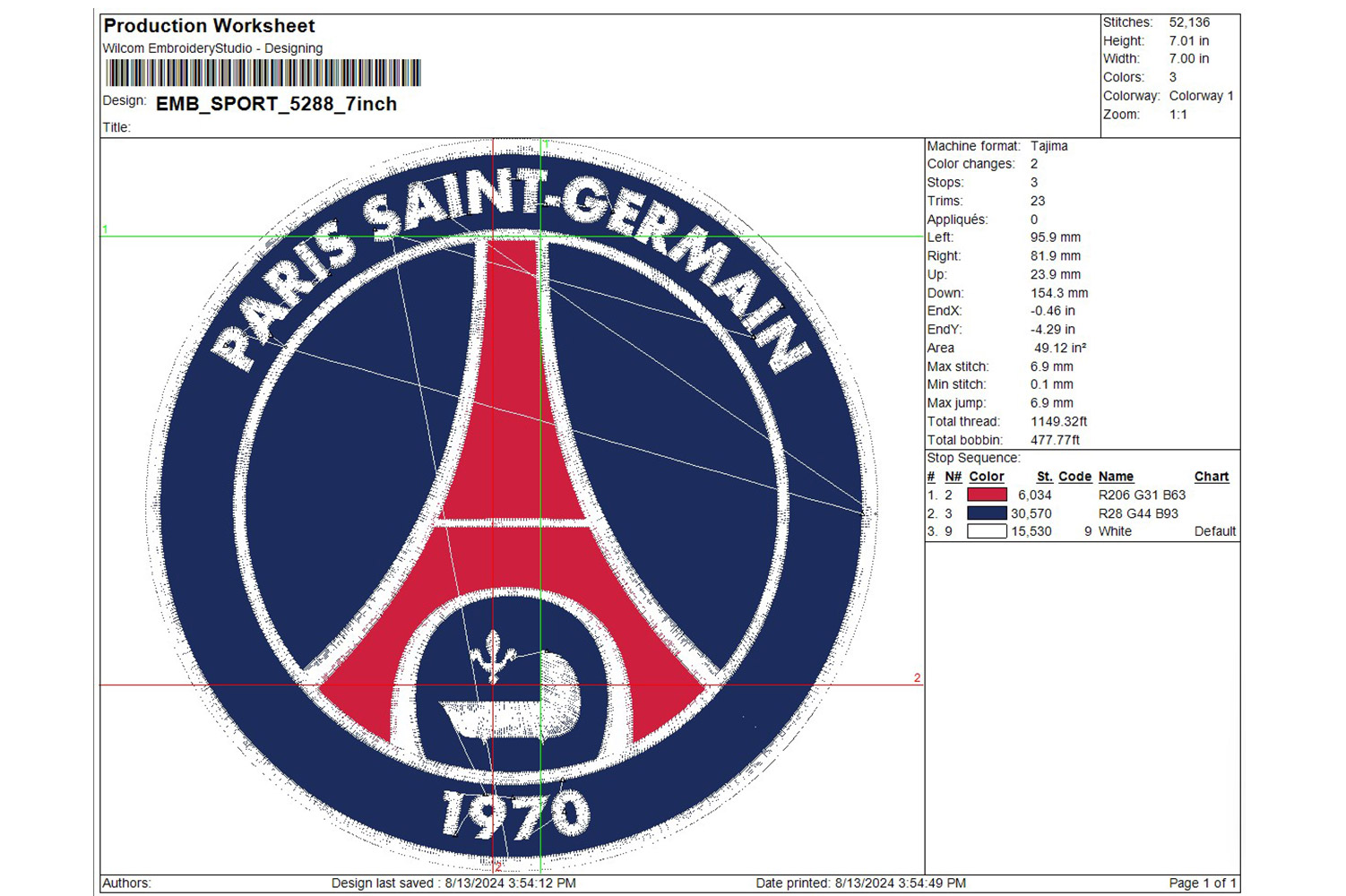Click the EndX value '-0.46 in'

tap(1053, 311)
